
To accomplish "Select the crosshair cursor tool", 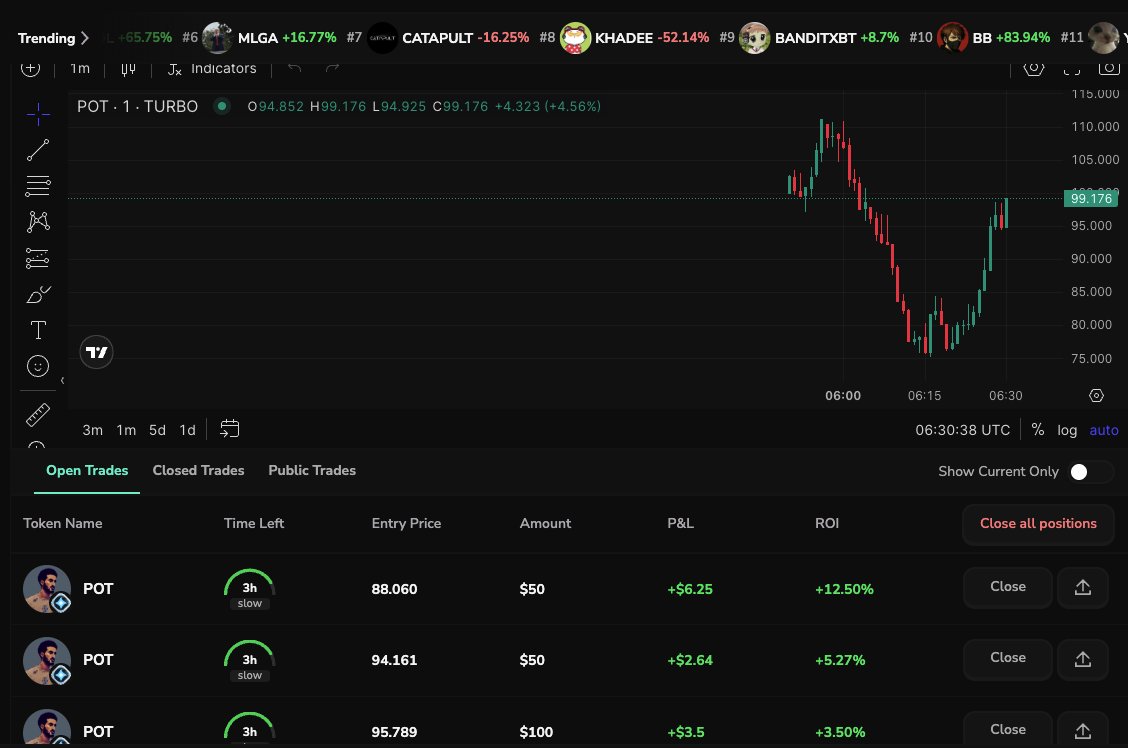I will click(x=38, y=114).
